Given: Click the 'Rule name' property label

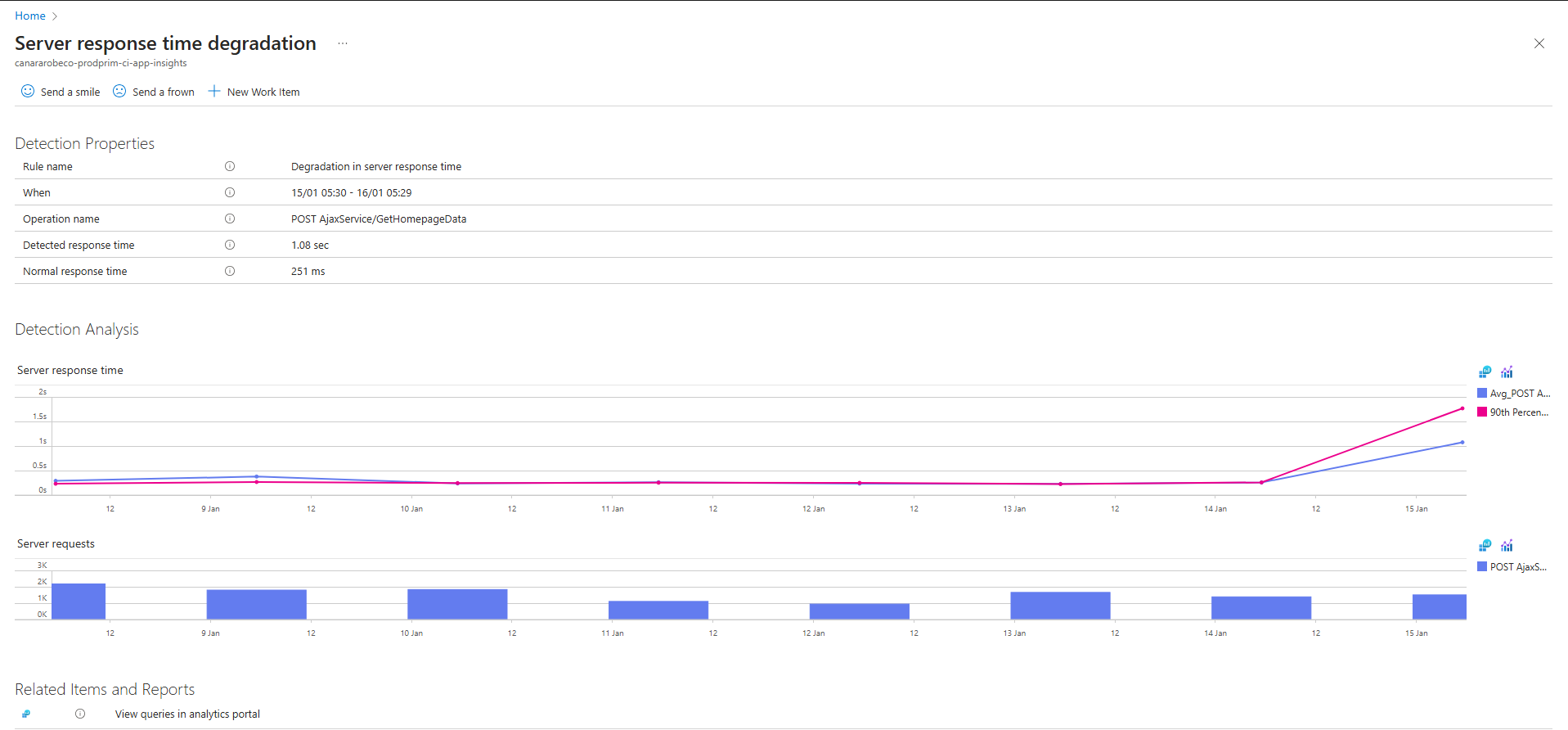Looking at the screenshot, I should click(x=47, y=166).
